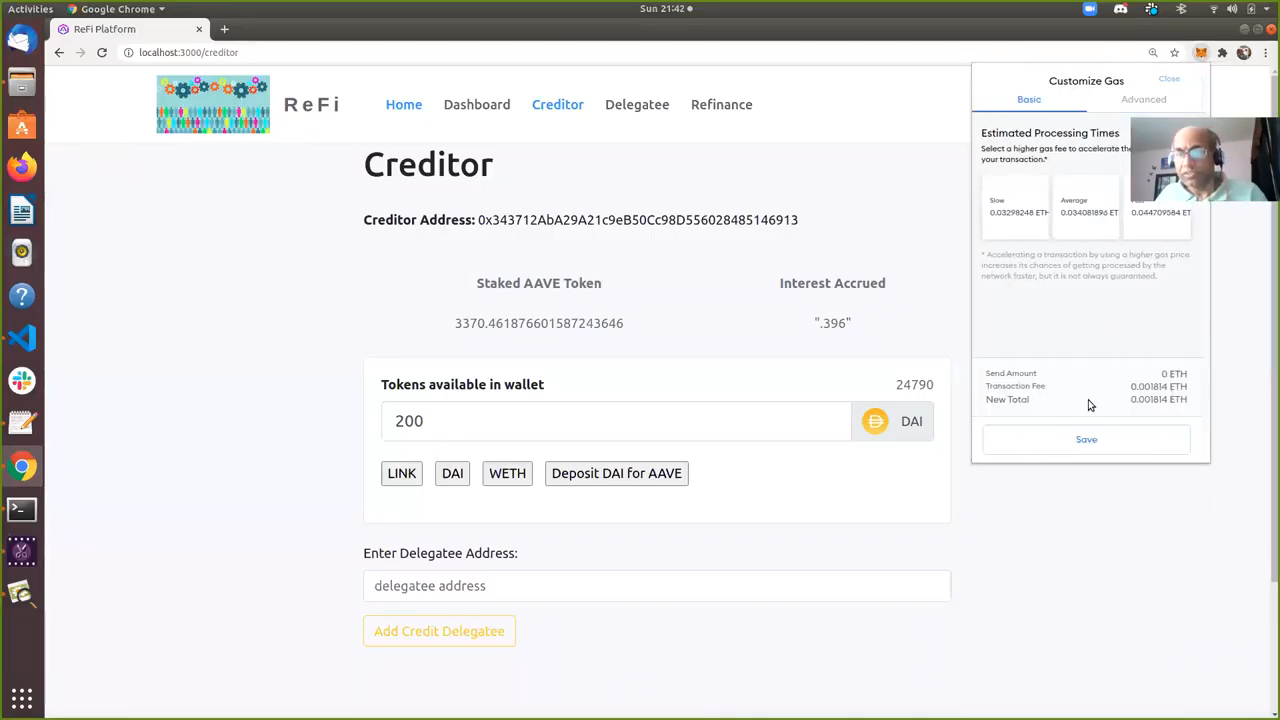Viewport: 1280px width, 720px height.
Task: Open Text Editor from the dock
Action: [x=22, y=423]
